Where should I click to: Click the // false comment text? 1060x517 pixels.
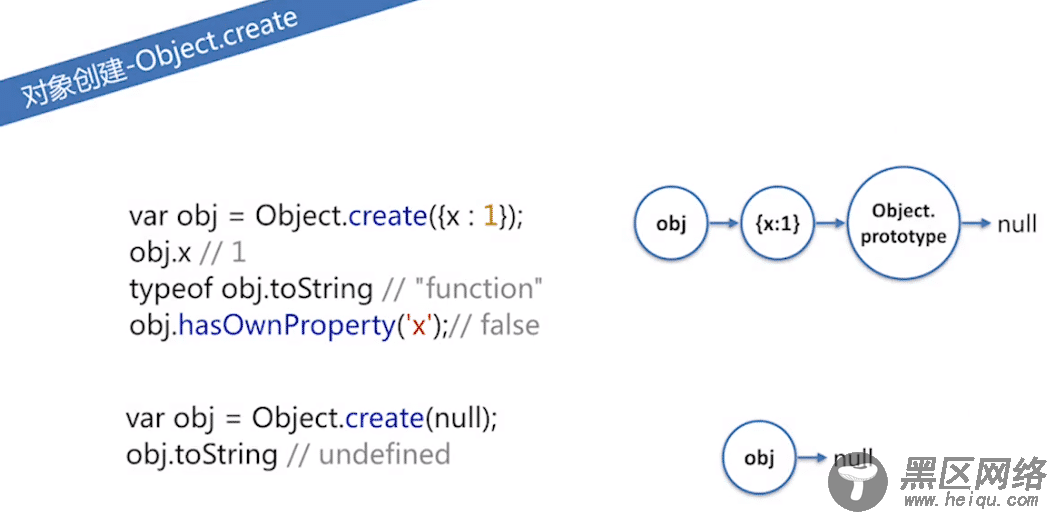coord(495,326)
